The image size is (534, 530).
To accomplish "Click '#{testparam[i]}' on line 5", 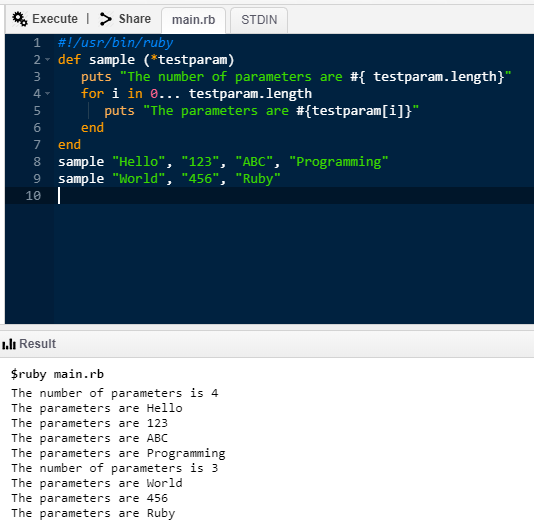I will (x=354, y=111).
